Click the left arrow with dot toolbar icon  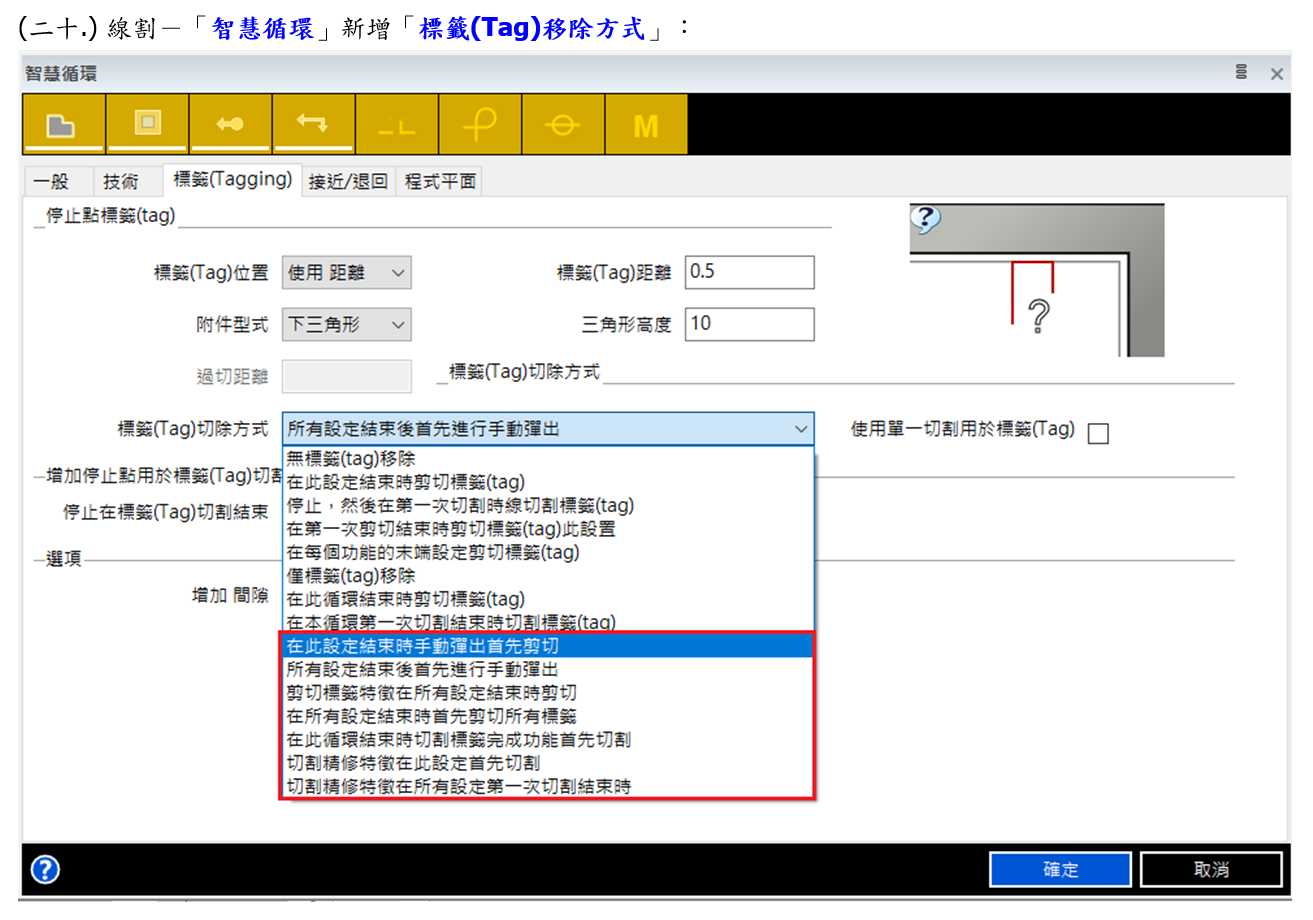click(230, 124)
